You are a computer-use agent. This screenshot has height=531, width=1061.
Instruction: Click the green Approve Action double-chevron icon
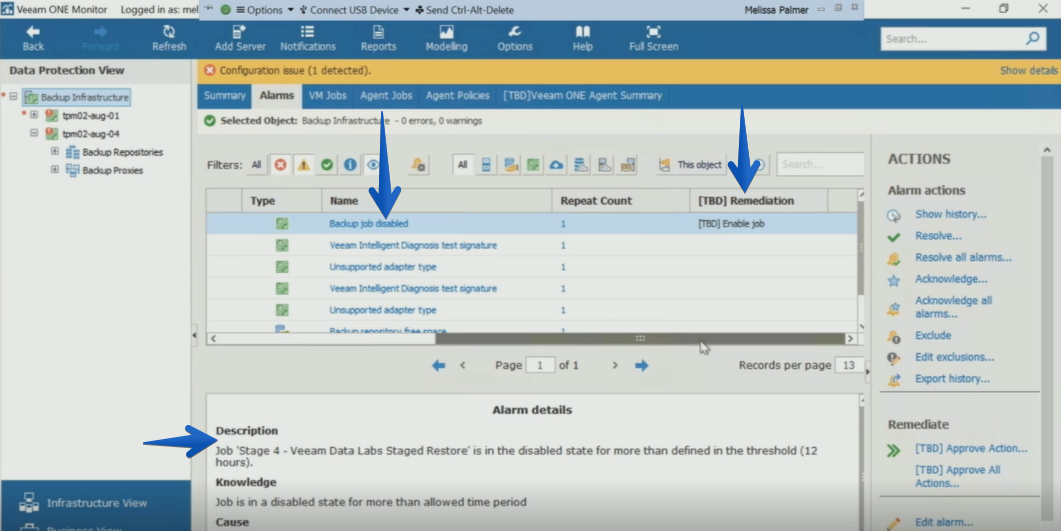pyautogui.click(x=894, y=451)
